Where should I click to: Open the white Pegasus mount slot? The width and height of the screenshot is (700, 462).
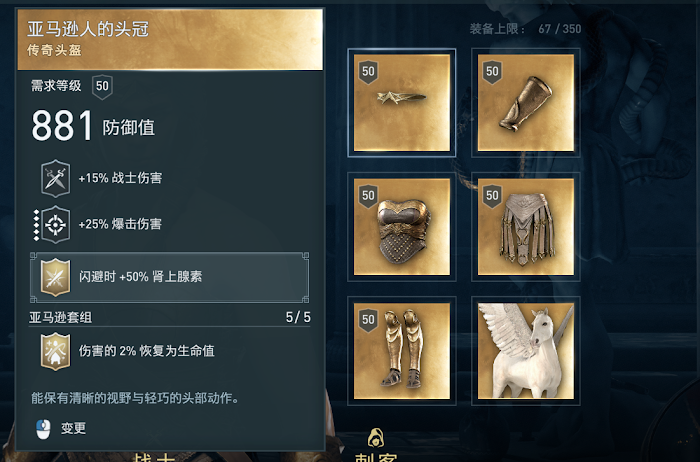pos(526,351)
